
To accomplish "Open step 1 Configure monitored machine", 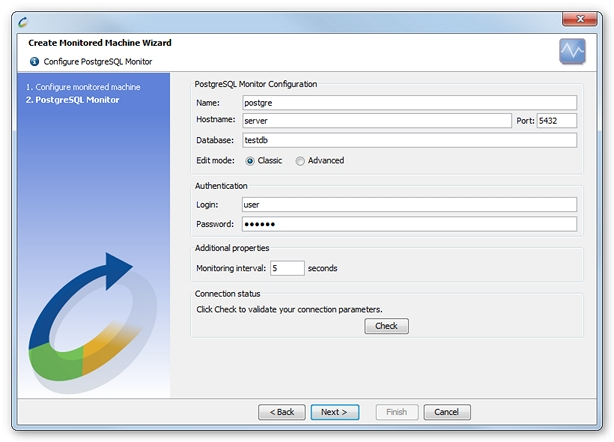I will click(83, 87).
